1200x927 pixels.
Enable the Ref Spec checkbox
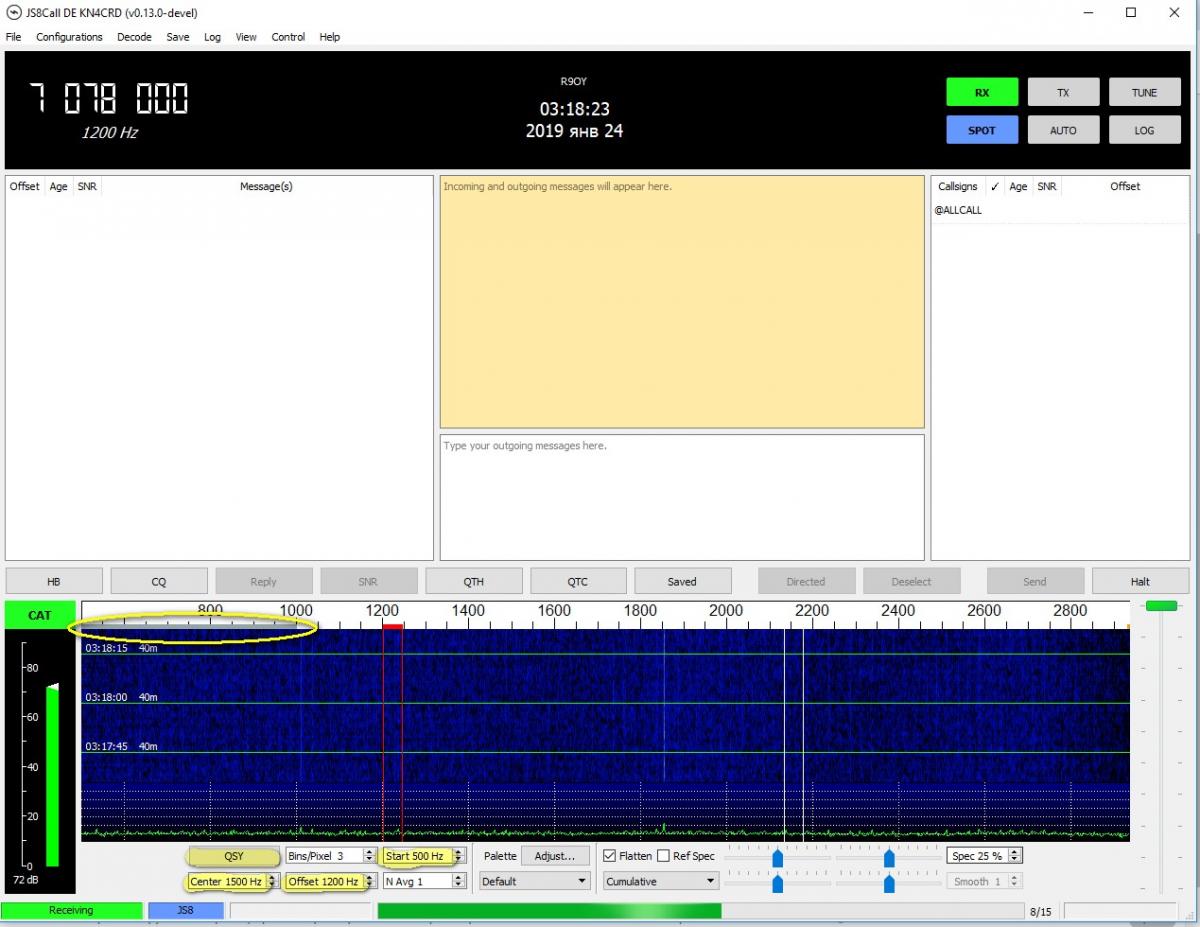pos(664,856)
